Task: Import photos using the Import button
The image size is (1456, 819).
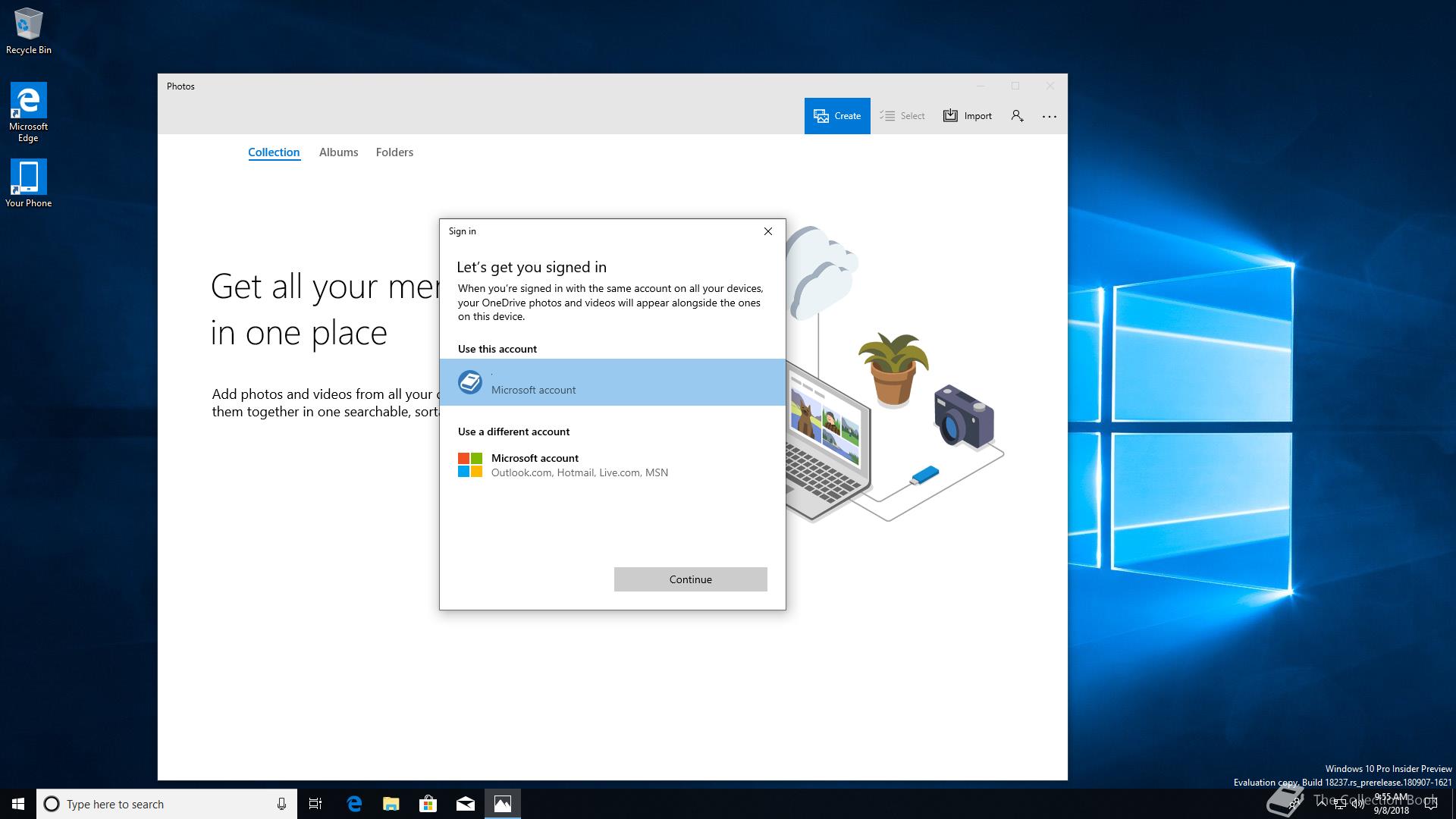Action: [x=968, y=116]
